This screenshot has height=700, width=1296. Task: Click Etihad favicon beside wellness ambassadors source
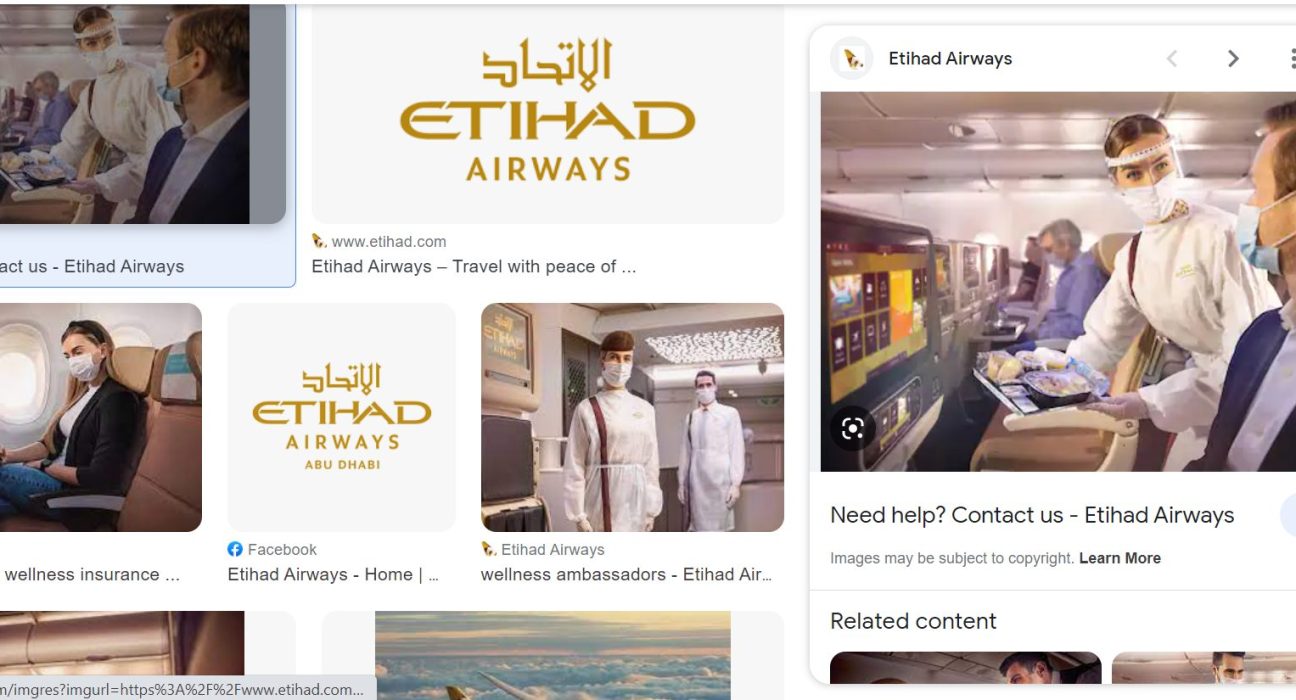coord(488,549)
